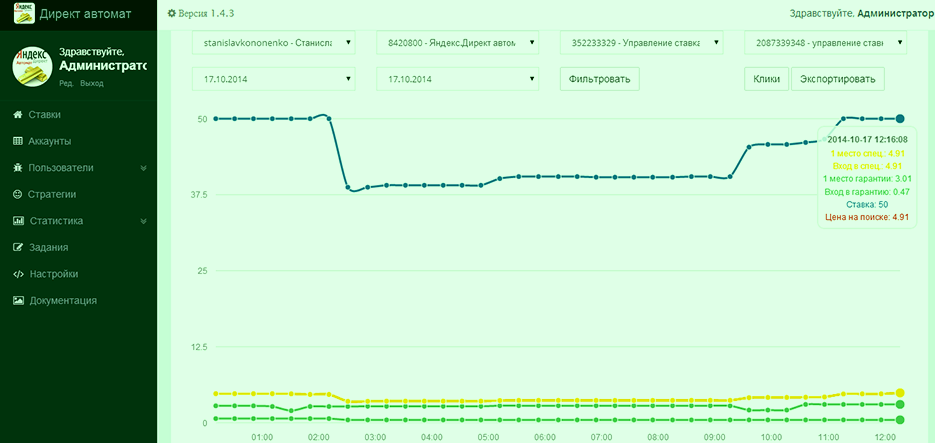
Task: Click the home icon next to Ставки
Action: [x=18, y=115]
